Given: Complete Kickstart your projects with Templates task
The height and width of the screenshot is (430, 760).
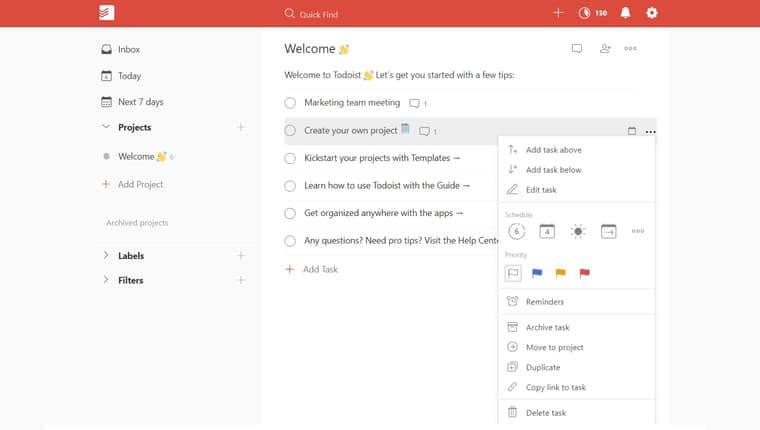Looking at the screenshot, I should pyautogui.click(x=290, y=158).
